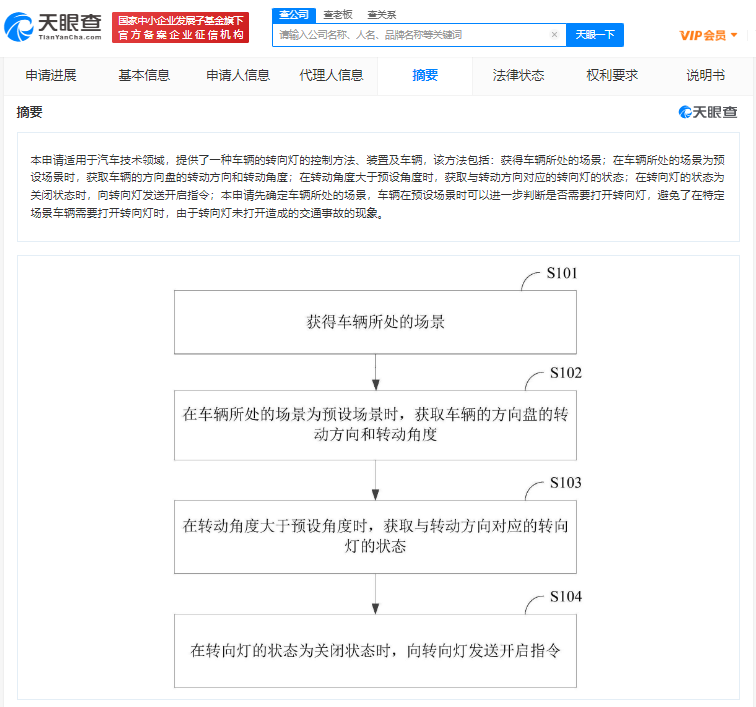Click the 天眼一下 search button
The height and width of the screenshot is (707, 756).
click(x=595, y=35)
